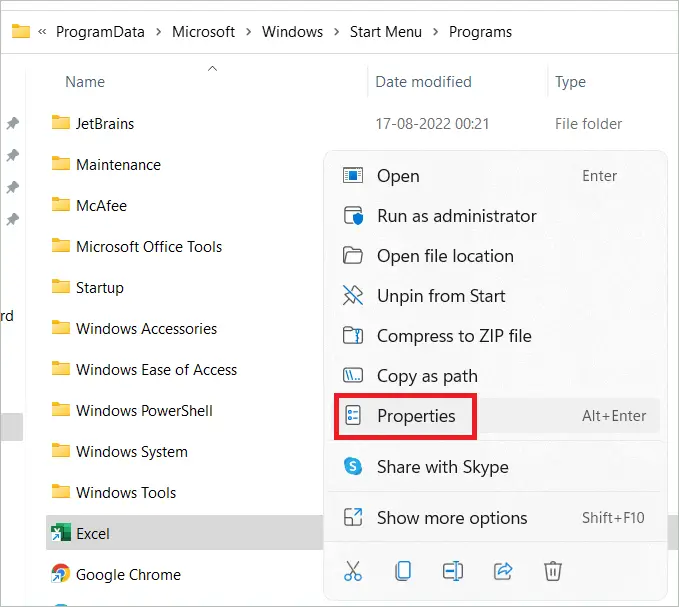The height and width of the screenshot is (607, 679).
Task: Click the Open file location folder icon
Action: 353,255
